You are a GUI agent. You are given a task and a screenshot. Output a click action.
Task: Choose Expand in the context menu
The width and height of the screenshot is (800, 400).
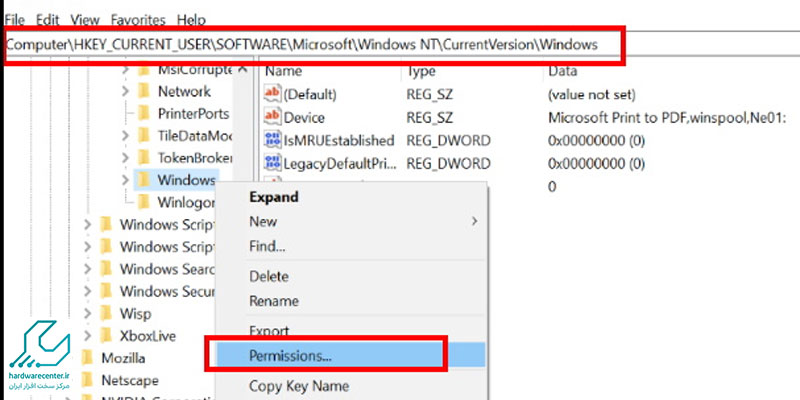pos(350,197)
